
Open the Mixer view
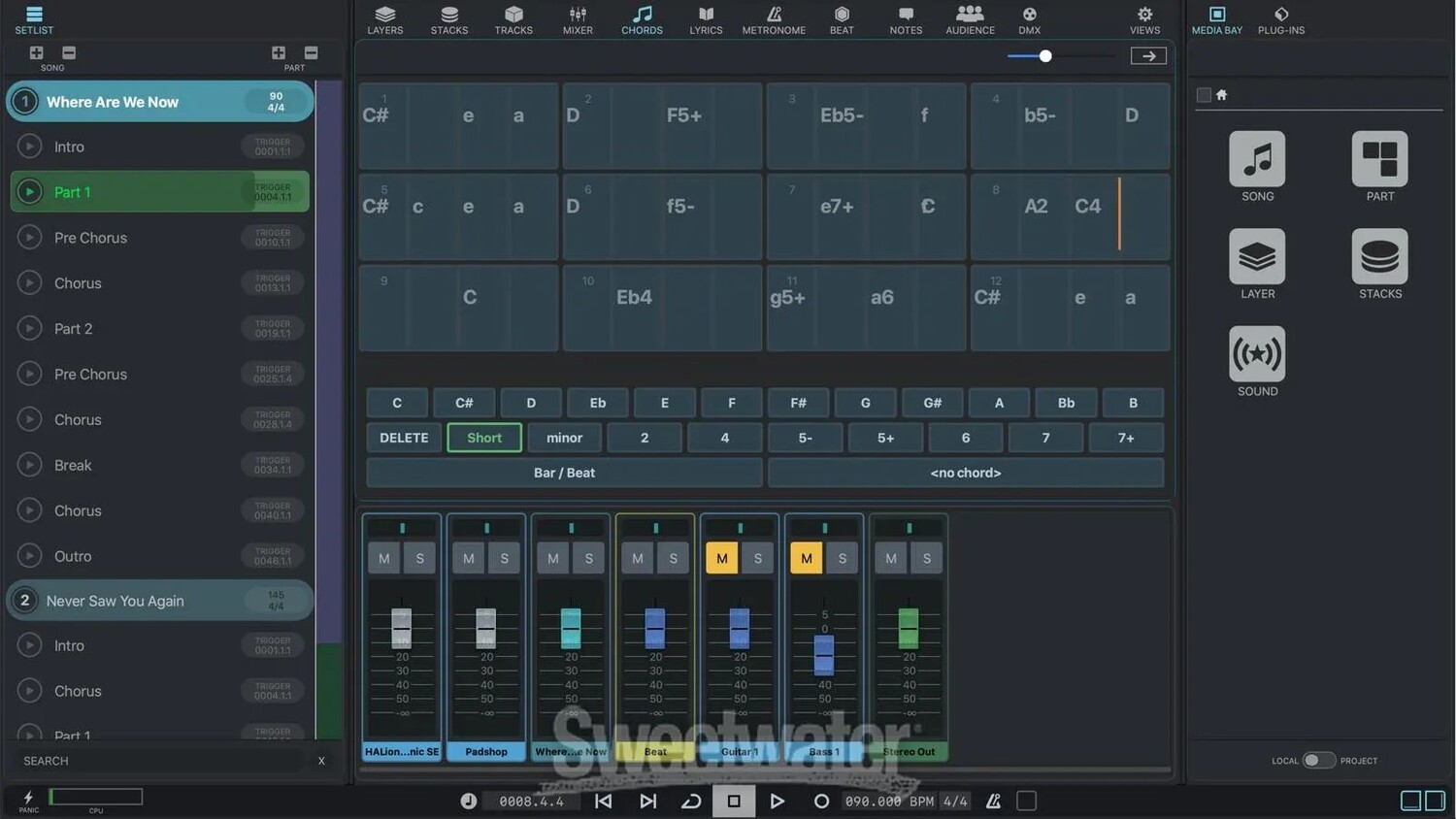point(578,19)
